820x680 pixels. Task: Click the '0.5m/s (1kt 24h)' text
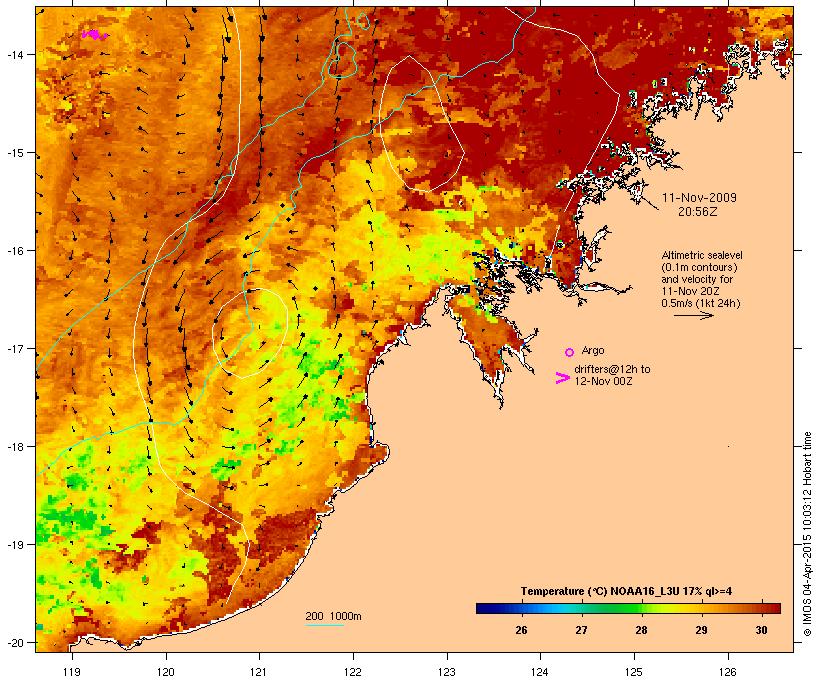701,303
